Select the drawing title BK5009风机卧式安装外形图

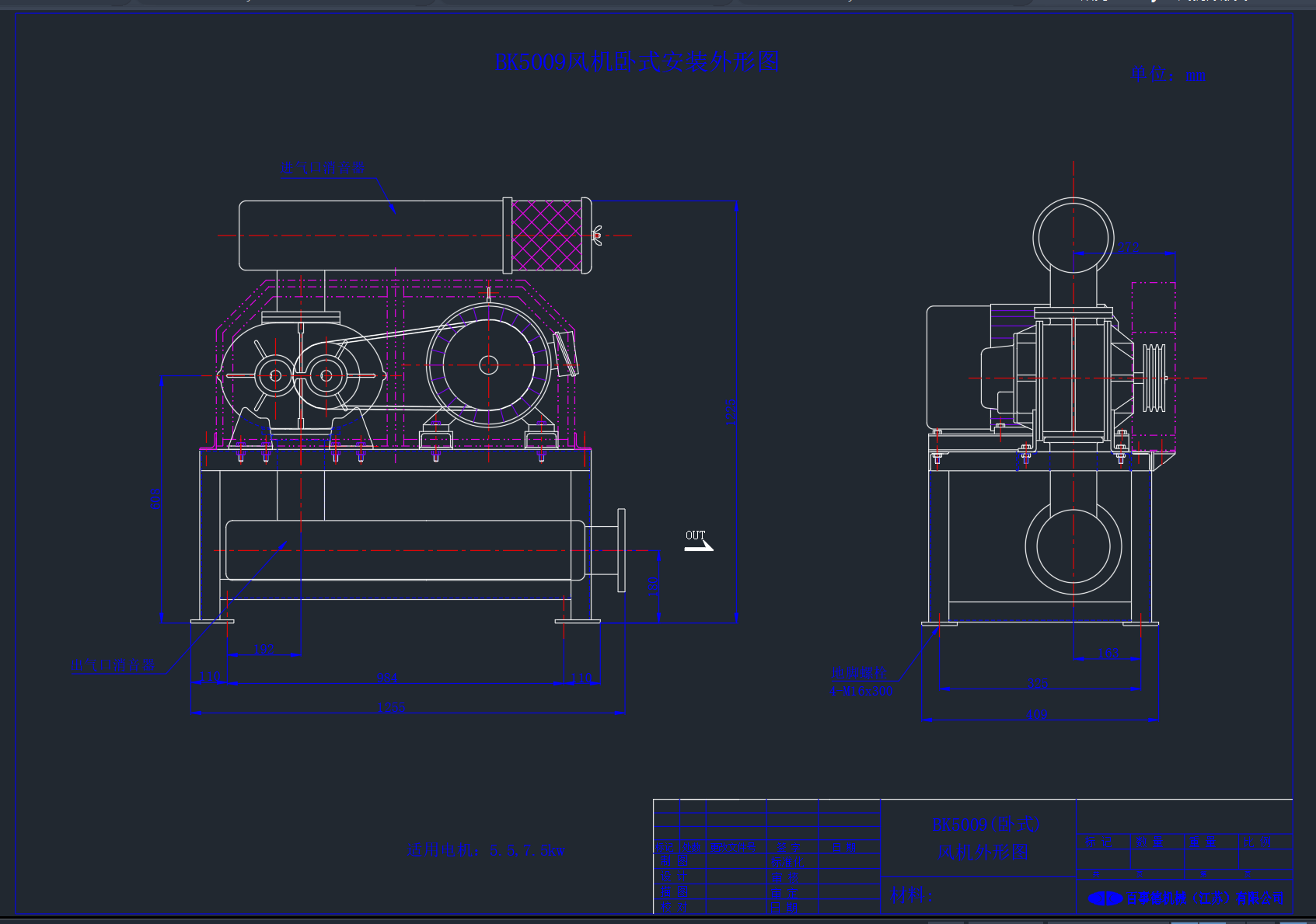(x=637, y=61)
